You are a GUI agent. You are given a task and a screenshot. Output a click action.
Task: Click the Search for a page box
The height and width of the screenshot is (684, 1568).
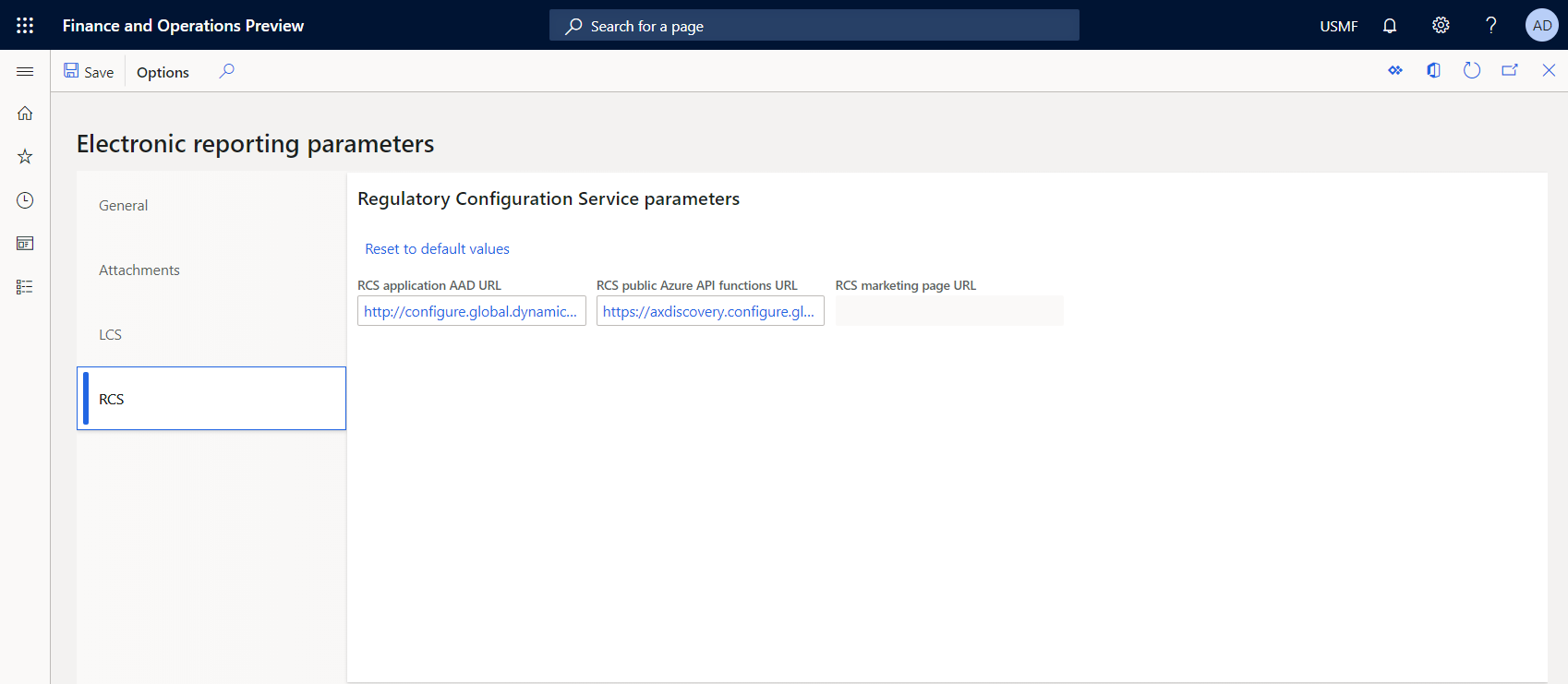pos(814,26)
